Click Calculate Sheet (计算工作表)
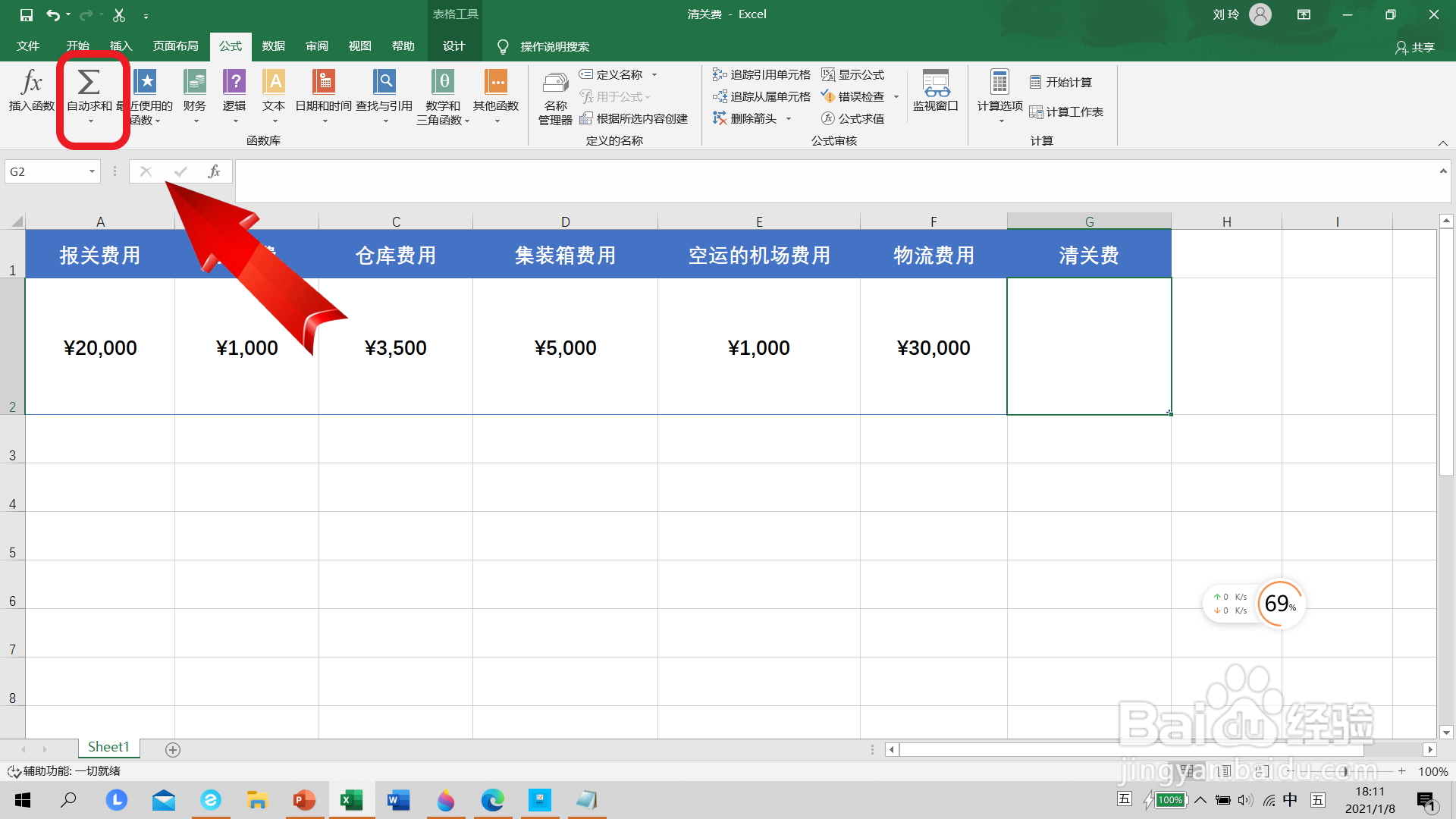 click(x=1066, y=111)
